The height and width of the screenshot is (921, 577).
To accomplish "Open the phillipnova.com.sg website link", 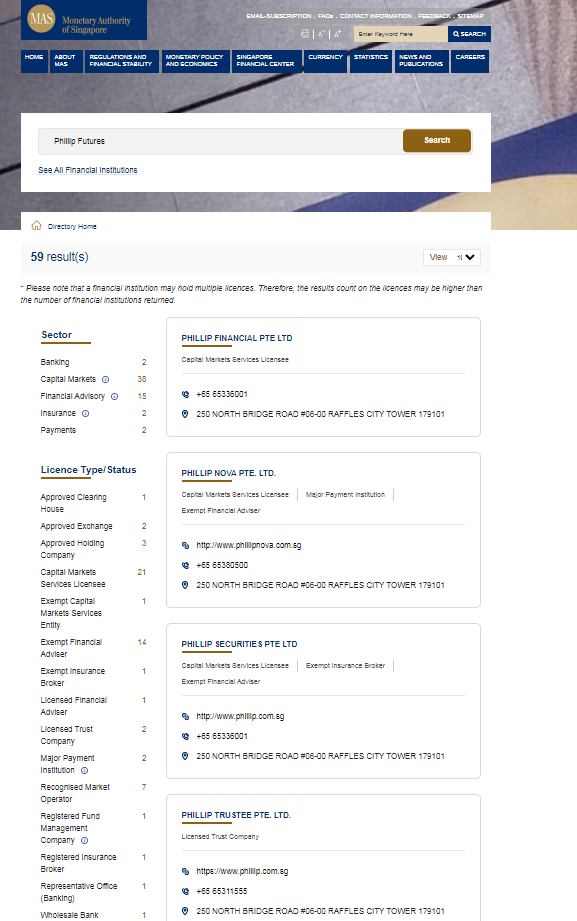I will [x=249, y=545].
